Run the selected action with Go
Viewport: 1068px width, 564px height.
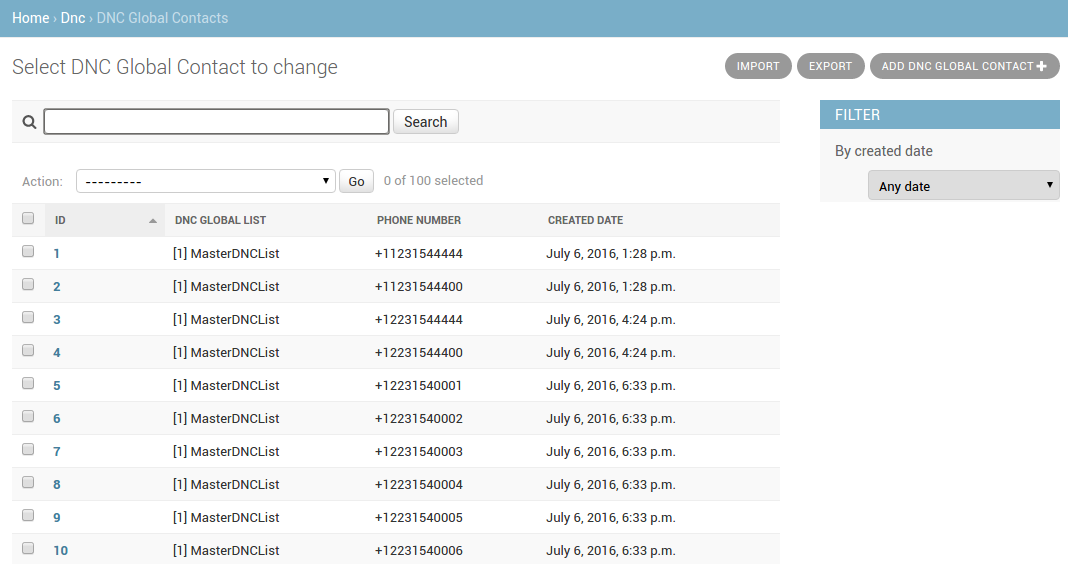[356, 181]
